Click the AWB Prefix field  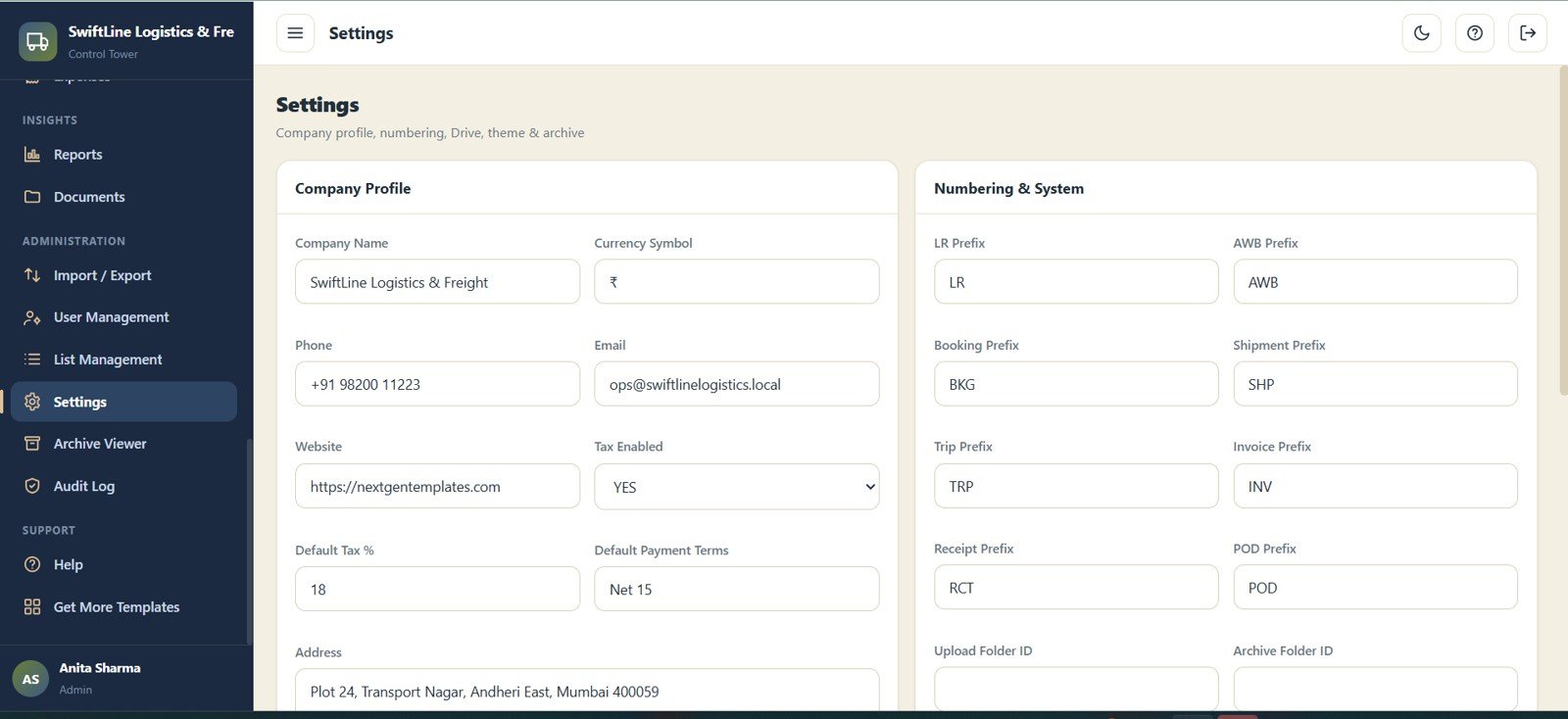[x=1375, y=282]
